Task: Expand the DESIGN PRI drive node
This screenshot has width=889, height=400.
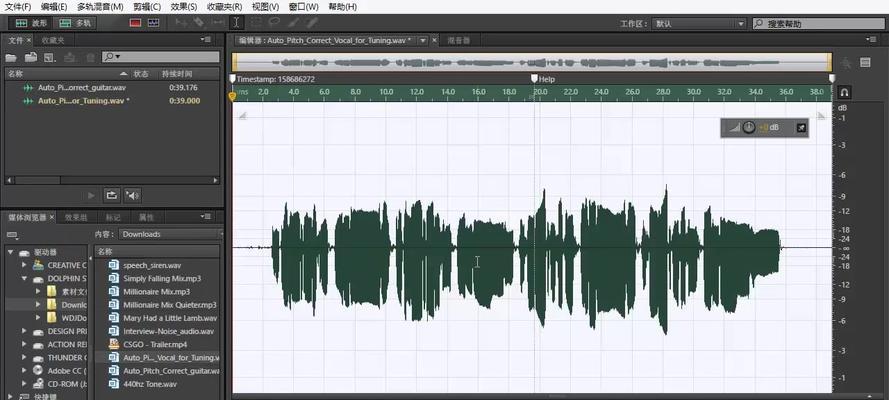Action: 24,331
